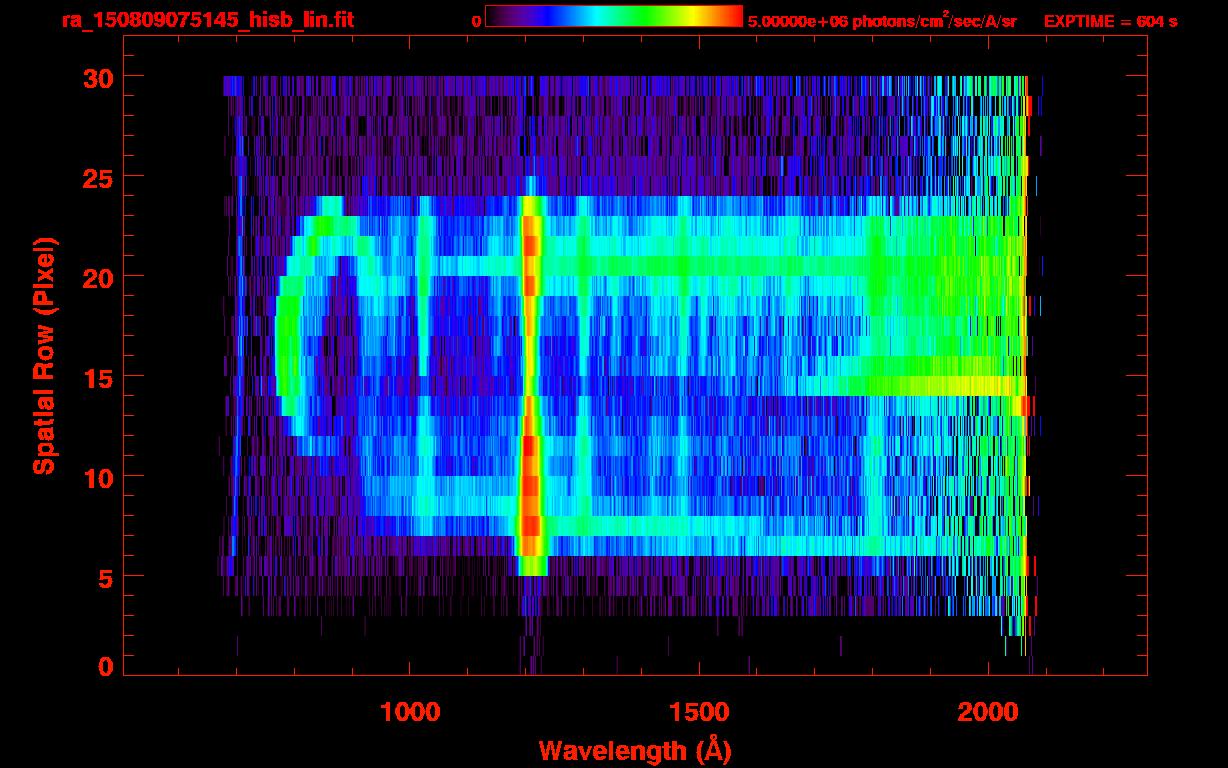Click the 2000 wavelength tick label
The width and height of the screenshot is (1228, 768).
[988, 711]
